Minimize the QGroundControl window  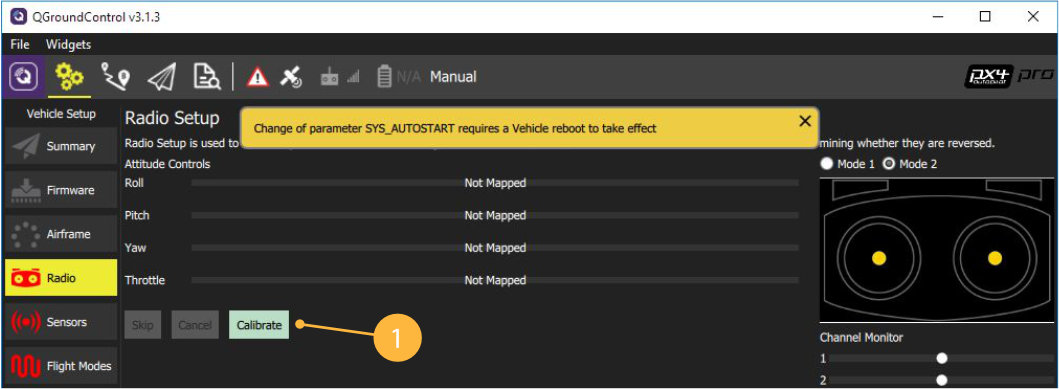click(938, 17)
